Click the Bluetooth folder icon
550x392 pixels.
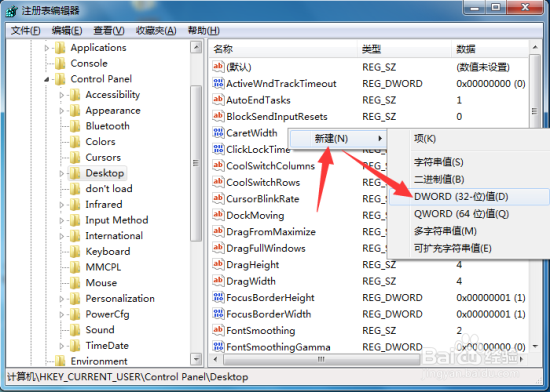(x=75, y=126)
